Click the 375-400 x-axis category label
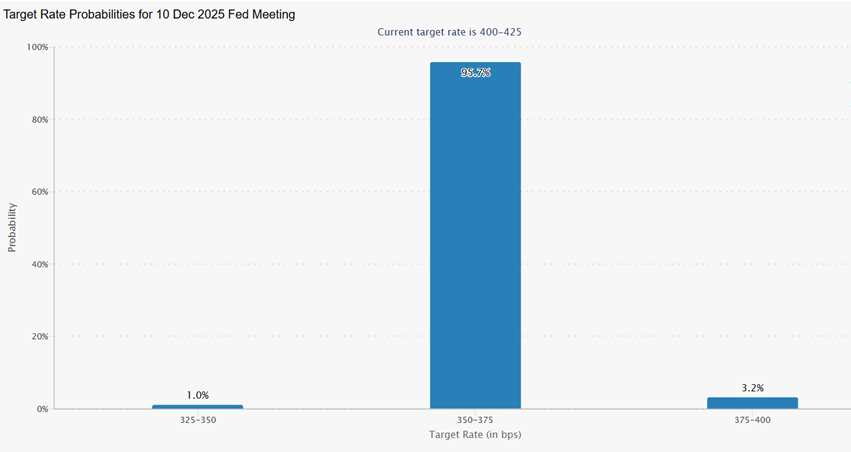The image size is (851, 452). pyautogui.click(x=752, y=420)
